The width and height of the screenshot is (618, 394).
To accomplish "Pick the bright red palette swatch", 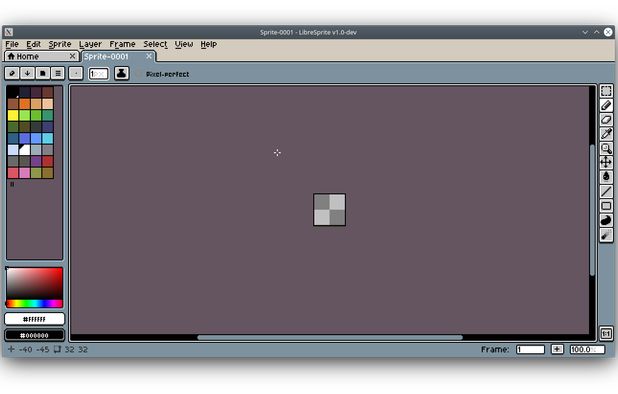I will pyautogui.click(x=47, y=161).
